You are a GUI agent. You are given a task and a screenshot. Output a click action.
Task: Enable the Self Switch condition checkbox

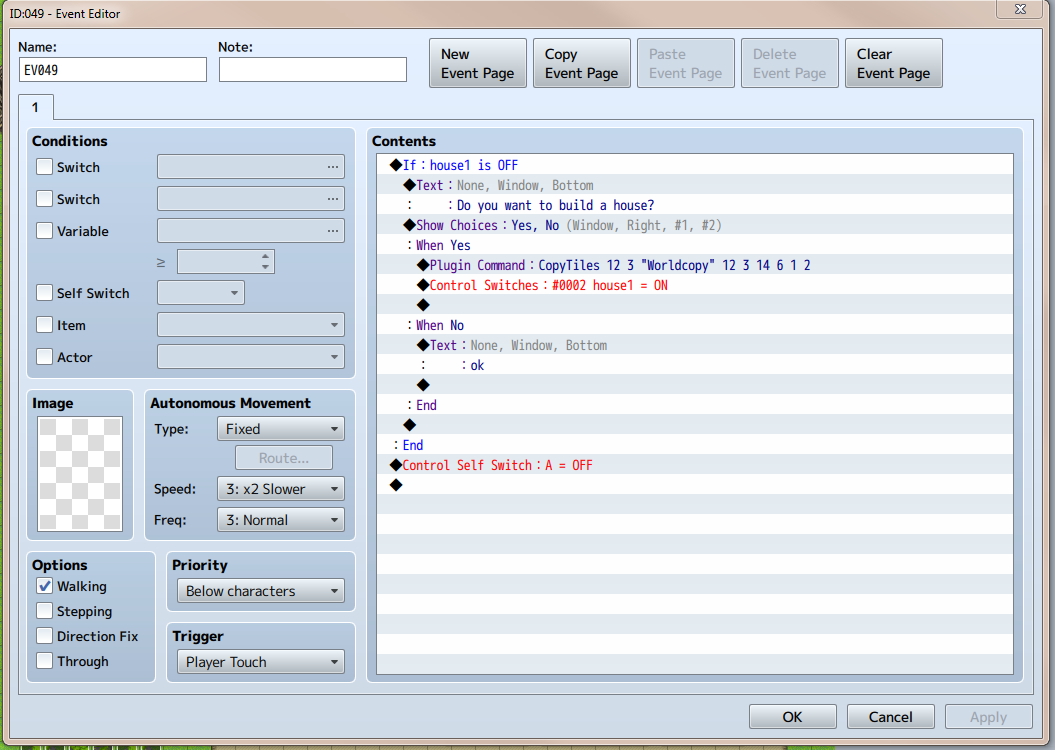[44, 293]
